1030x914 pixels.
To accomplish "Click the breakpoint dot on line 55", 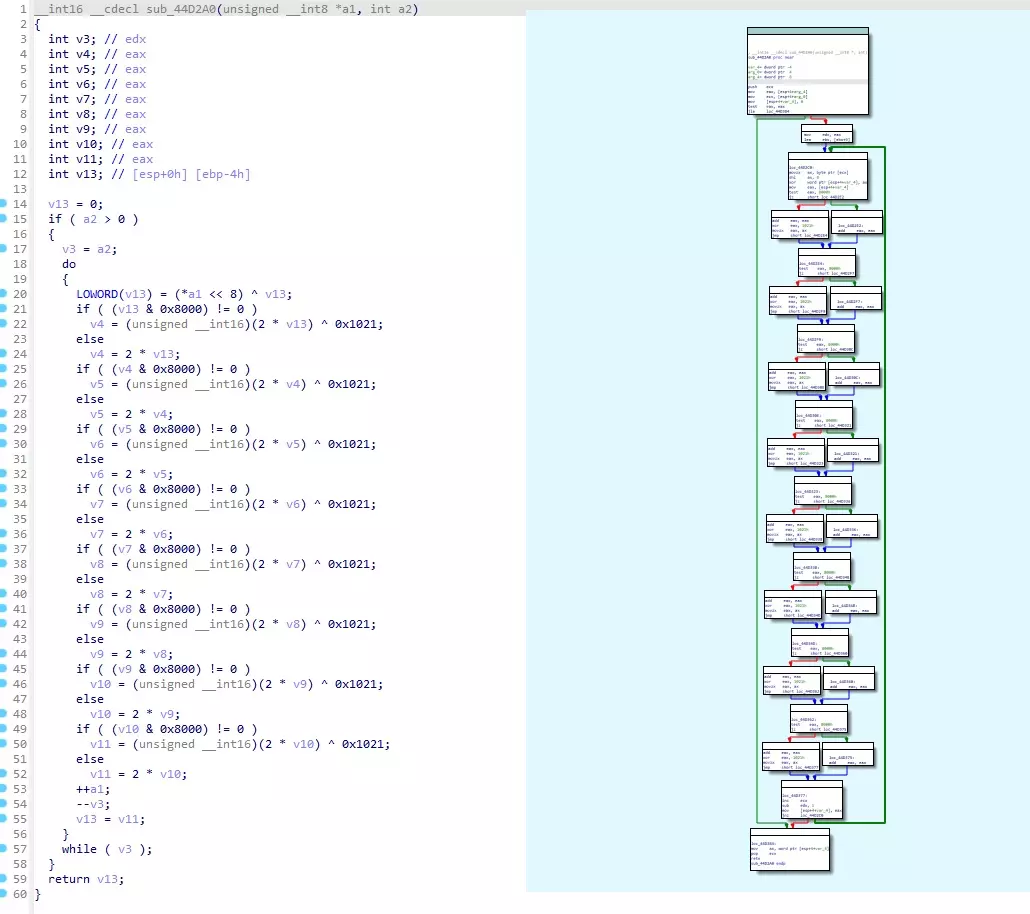I will coord(5,819).
